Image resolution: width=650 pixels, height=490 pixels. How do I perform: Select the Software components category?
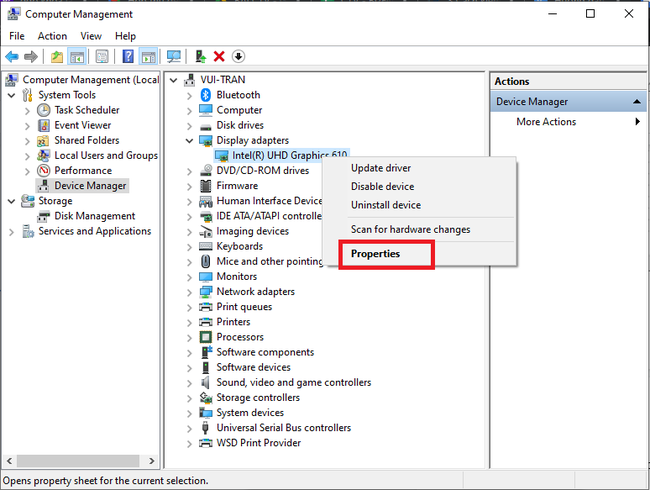click(265, 352)
